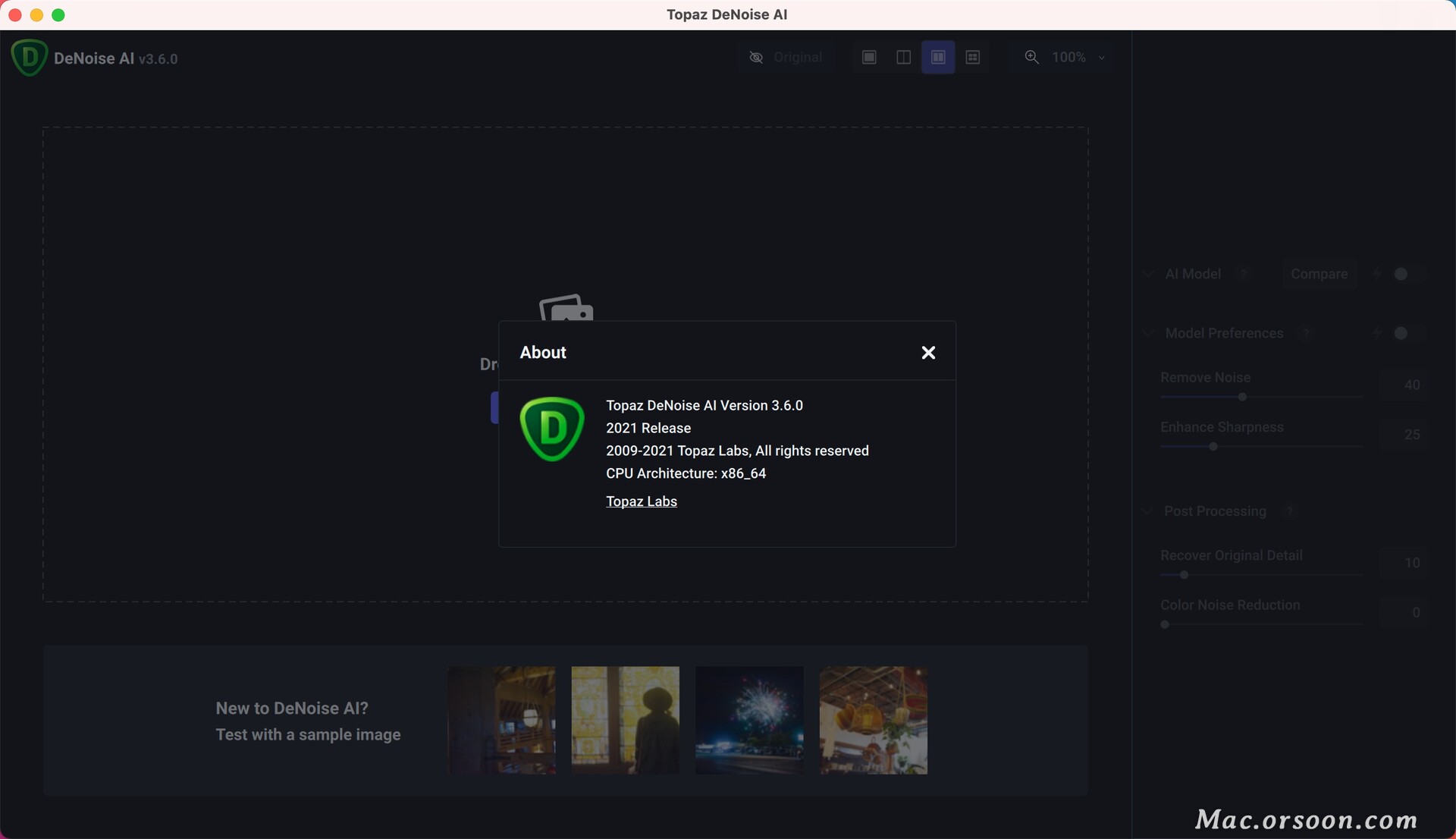Click AI Model auto lightning icon
Image resolution: width=1456 pixels, height=839 pixels.
(1376, 274)
